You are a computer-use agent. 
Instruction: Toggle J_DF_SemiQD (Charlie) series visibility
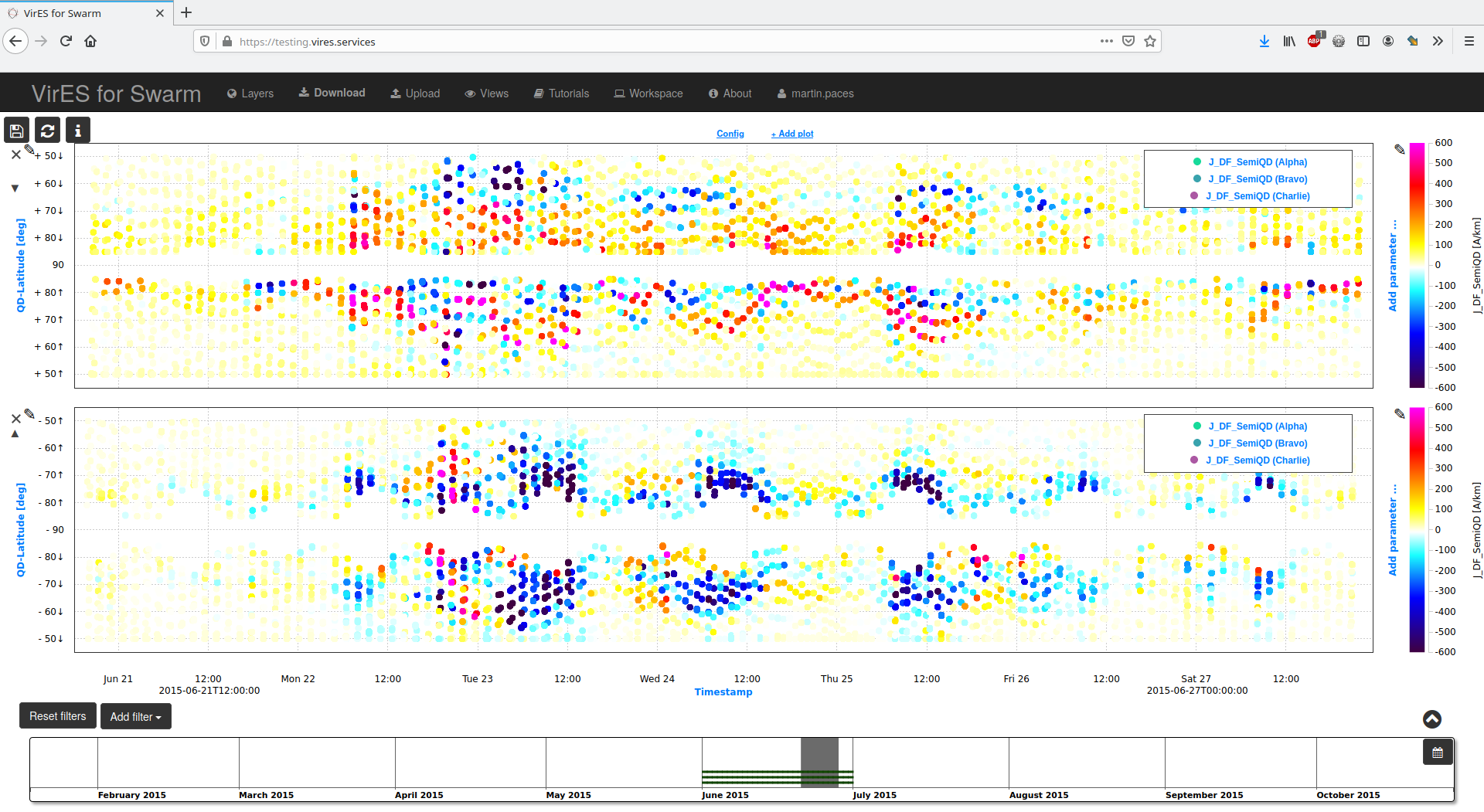point(1258,195)
